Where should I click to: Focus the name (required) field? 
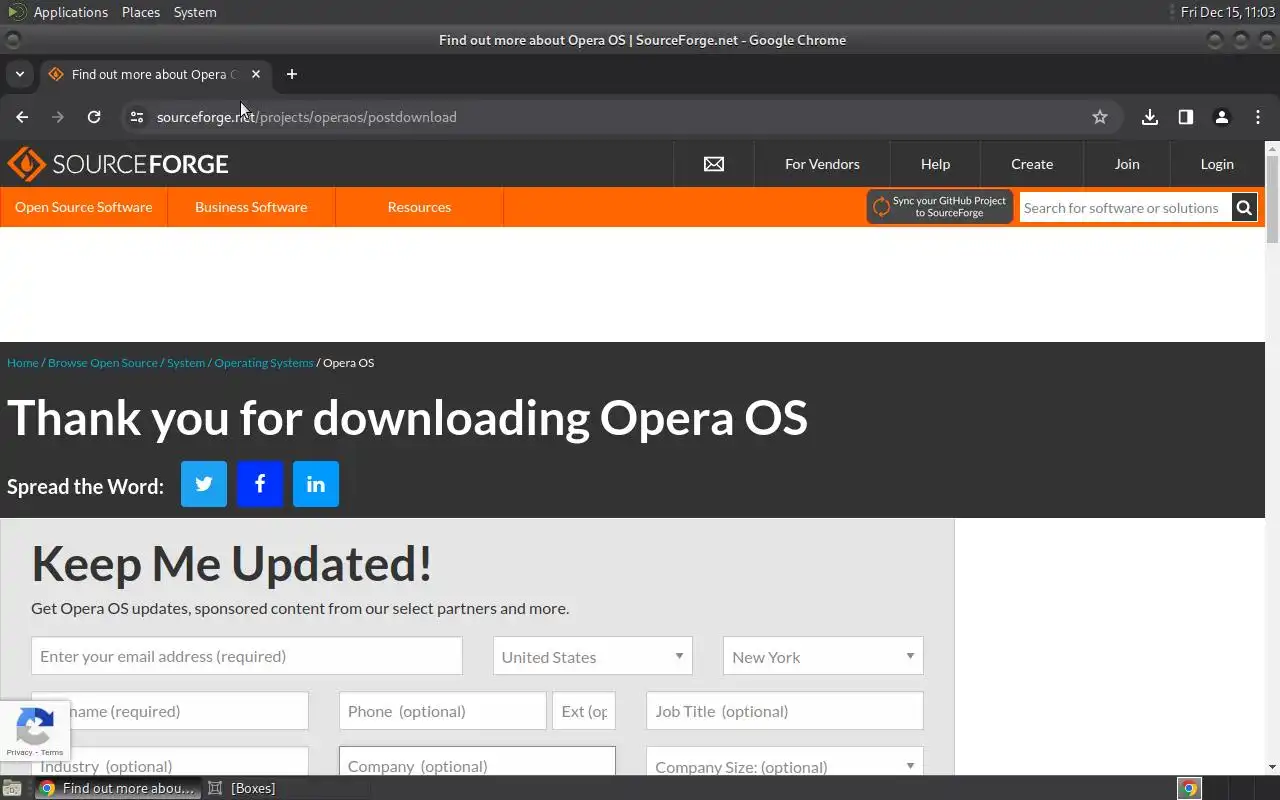click(170, 711)
